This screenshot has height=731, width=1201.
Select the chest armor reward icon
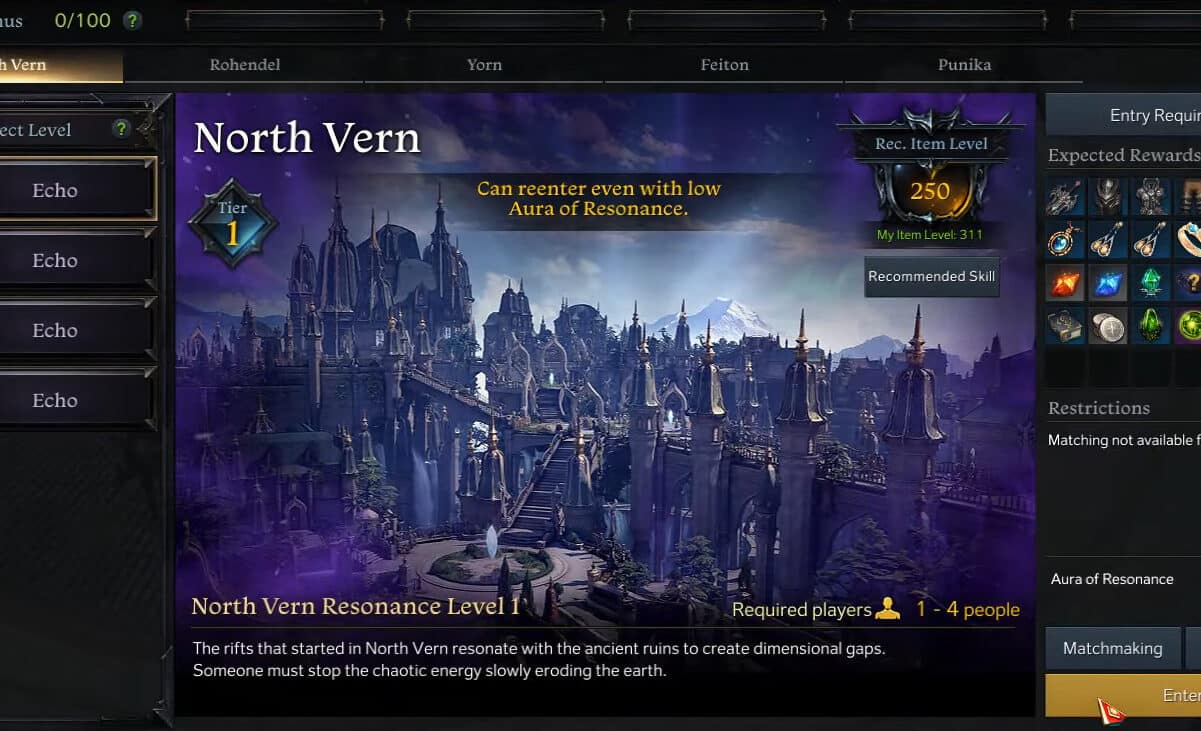(x=1151, y=197)
